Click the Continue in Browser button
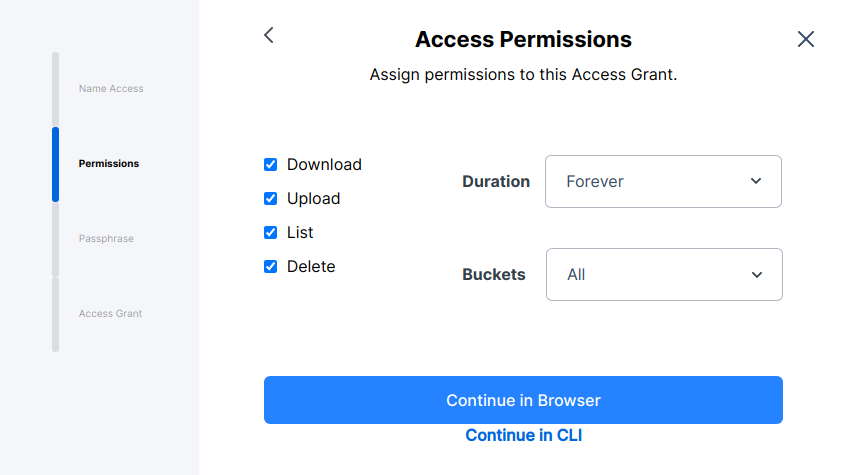 click(x=523, y=400)
